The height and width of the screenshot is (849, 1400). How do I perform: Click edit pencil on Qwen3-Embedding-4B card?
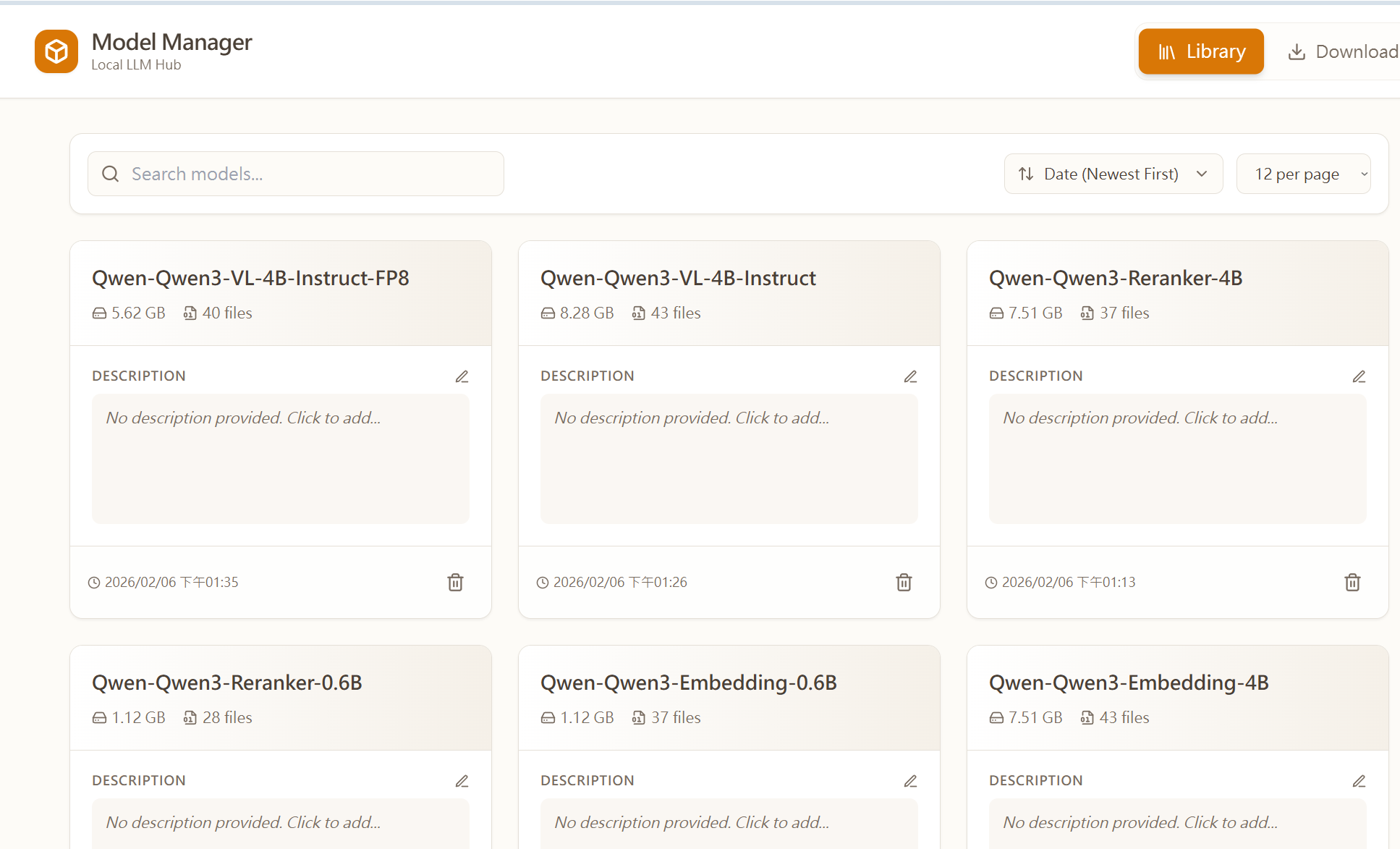click(1359, 781)
